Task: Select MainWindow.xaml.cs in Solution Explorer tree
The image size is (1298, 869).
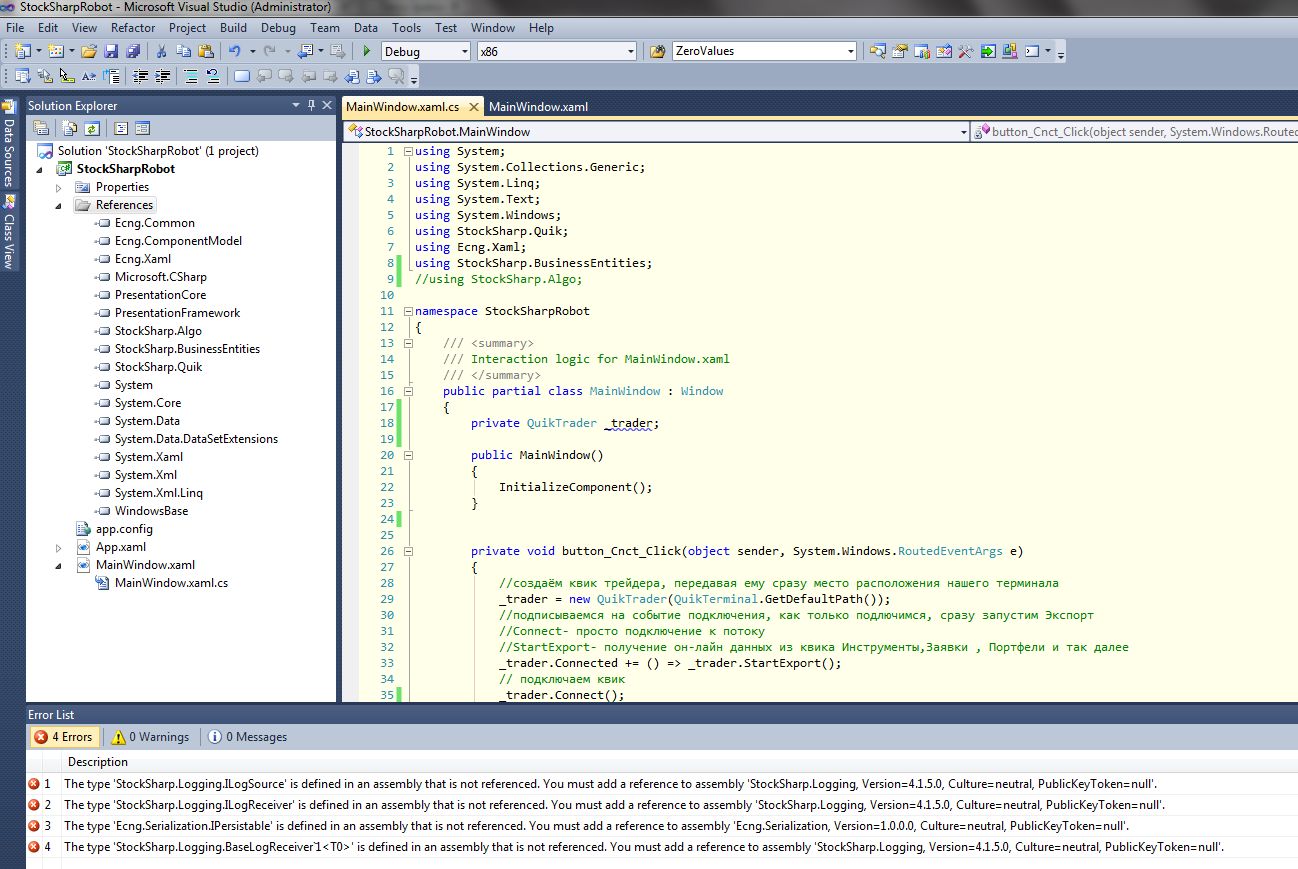Action: pyautogui.click(x=171, y=583)
